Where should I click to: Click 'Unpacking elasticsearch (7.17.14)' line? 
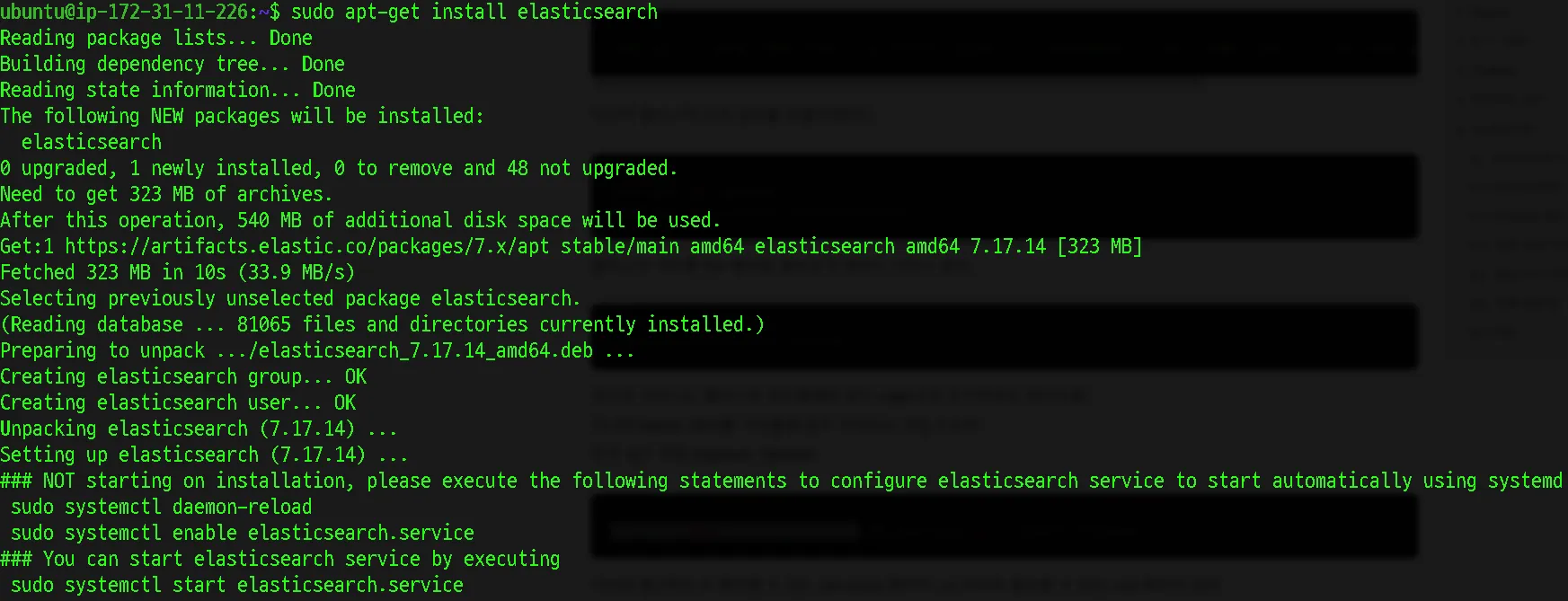199,429
